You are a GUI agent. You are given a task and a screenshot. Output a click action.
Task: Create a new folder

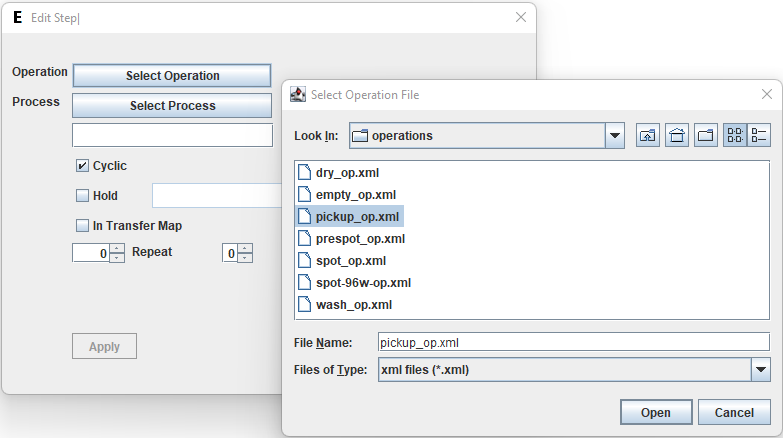click(706, 136)
